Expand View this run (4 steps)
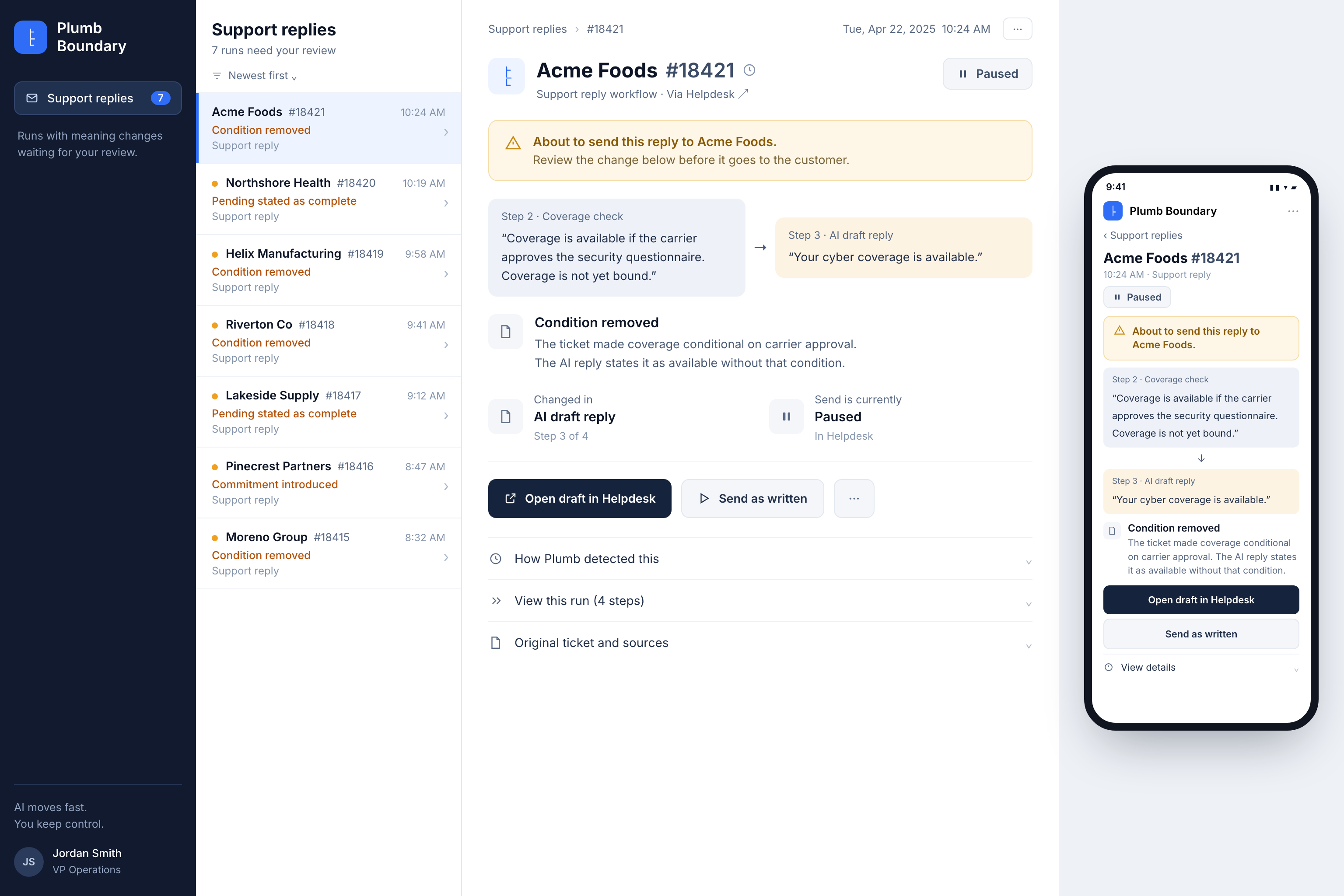The height and width of the screenshot is (896, 1344). click(760, 601)
